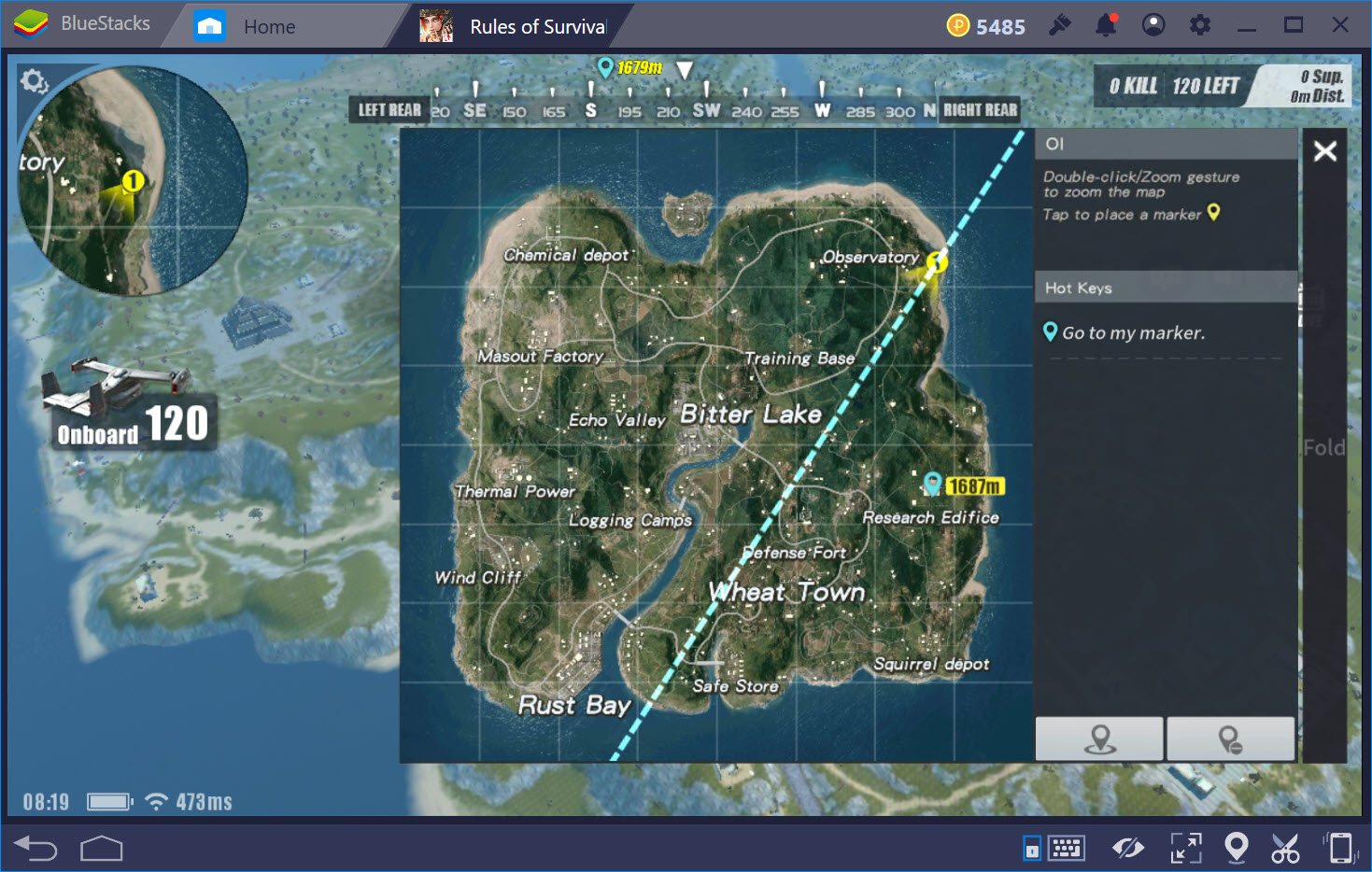The height and width of the screenshot is (872, 1372).
Task: Click Chemical depot on the map
Action: (x=566, y=255)
